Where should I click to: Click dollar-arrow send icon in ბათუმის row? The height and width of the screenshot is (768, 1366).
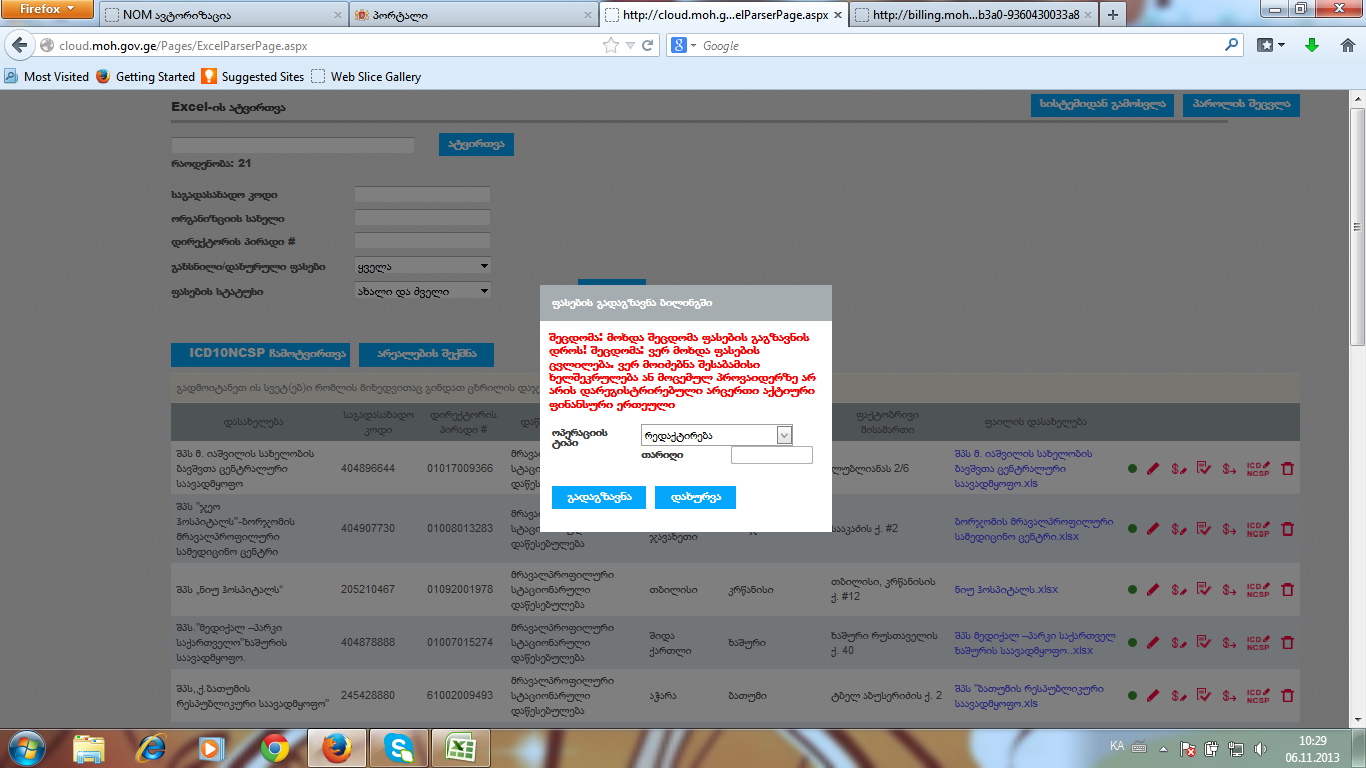1229,695
